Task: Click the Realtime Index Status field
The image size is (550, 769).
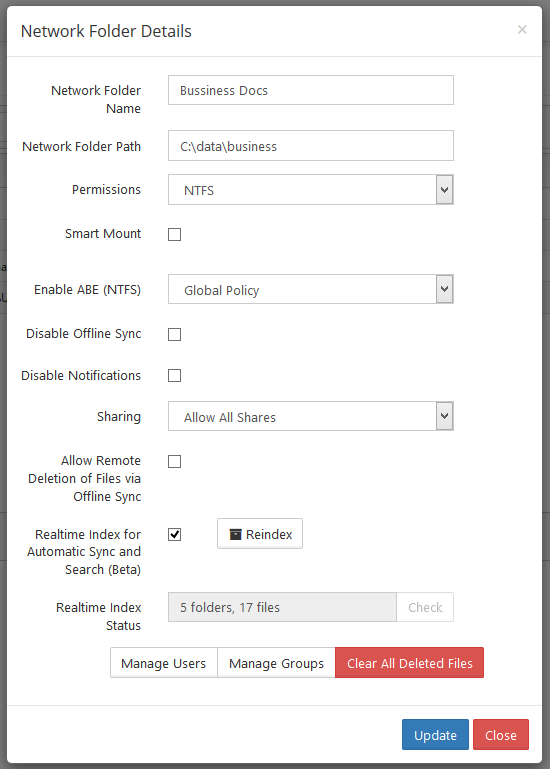Action: 282,607
